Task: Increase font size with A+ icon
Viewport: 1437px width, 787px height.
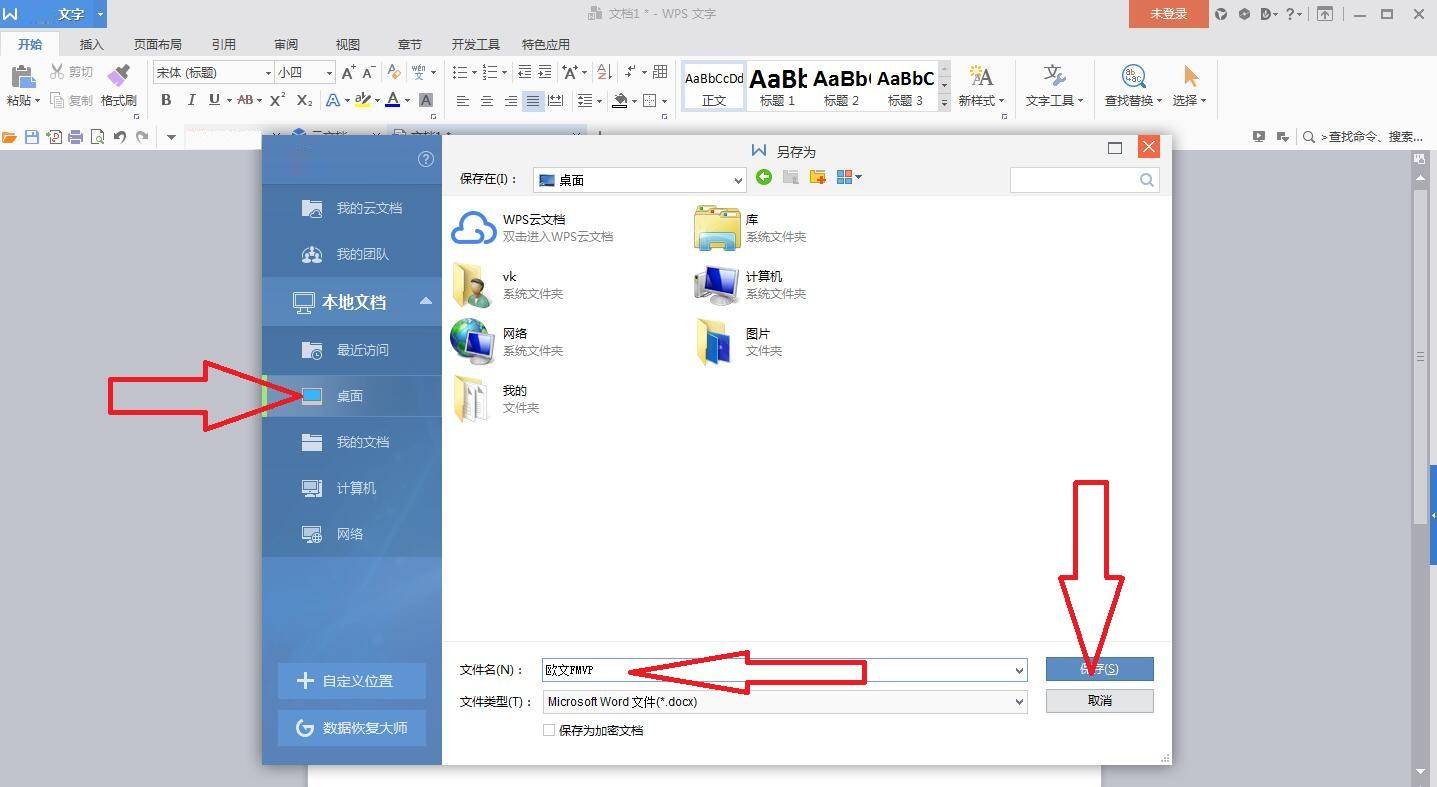Action: tap(348, 72)
